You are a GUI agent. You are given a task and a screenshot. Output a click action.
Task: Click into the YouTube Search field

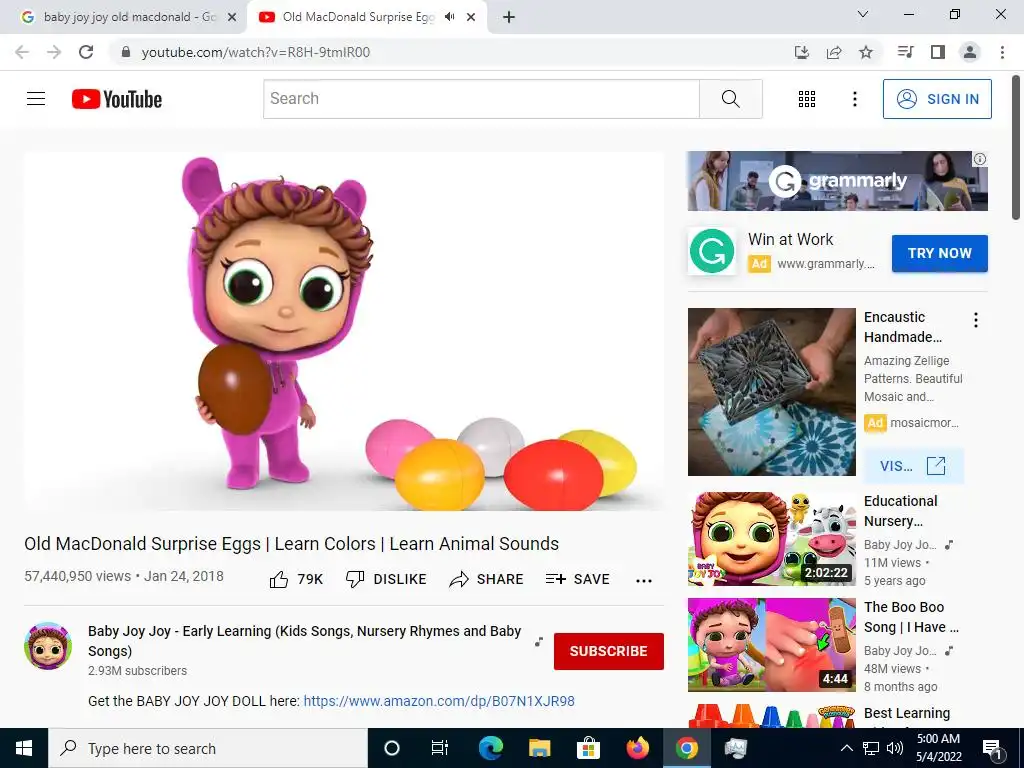(481, 99)
